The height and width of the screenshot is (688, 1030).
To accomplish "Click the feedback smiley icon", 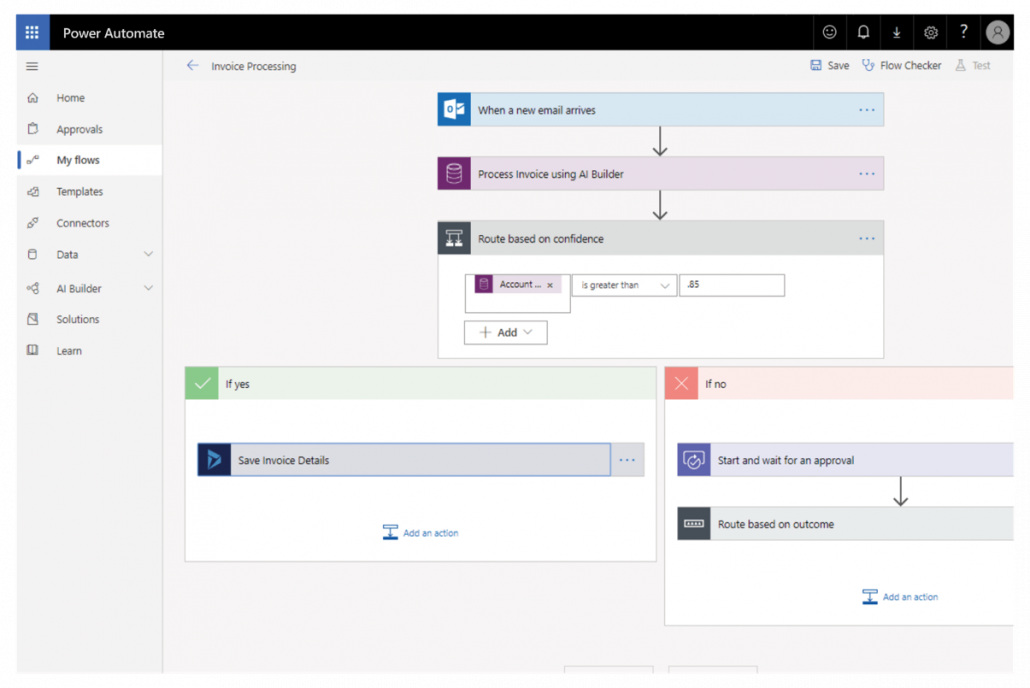I will click(829, 32).
